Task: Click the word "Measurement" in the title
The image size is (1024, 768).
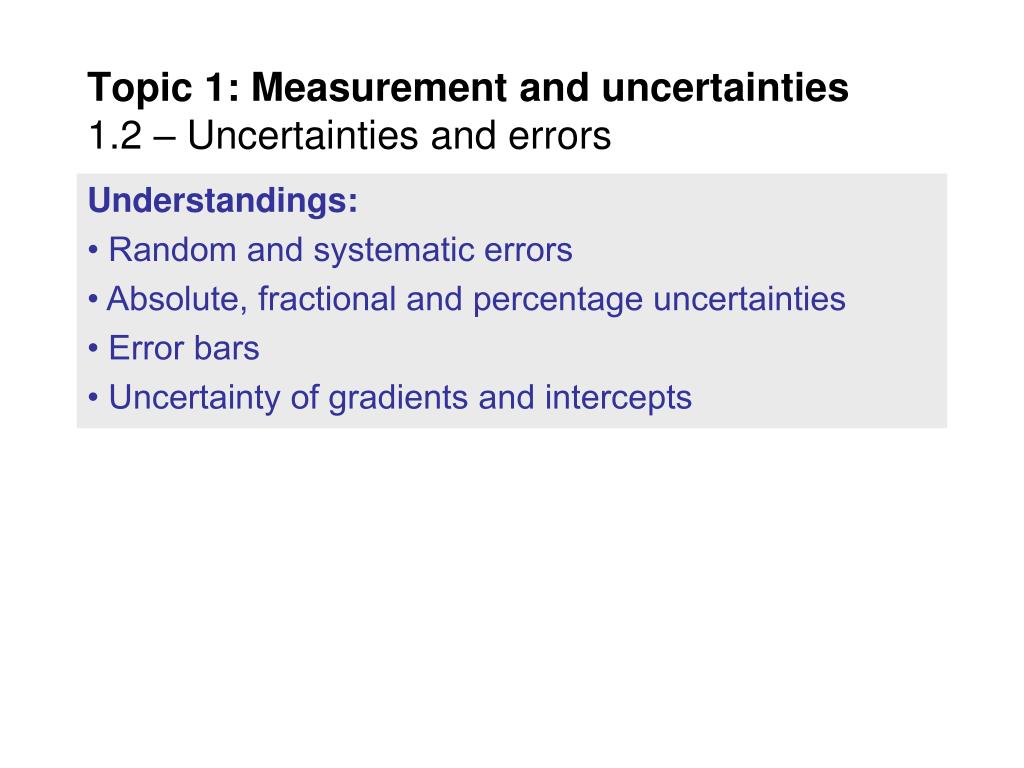Action: point(379,88)
